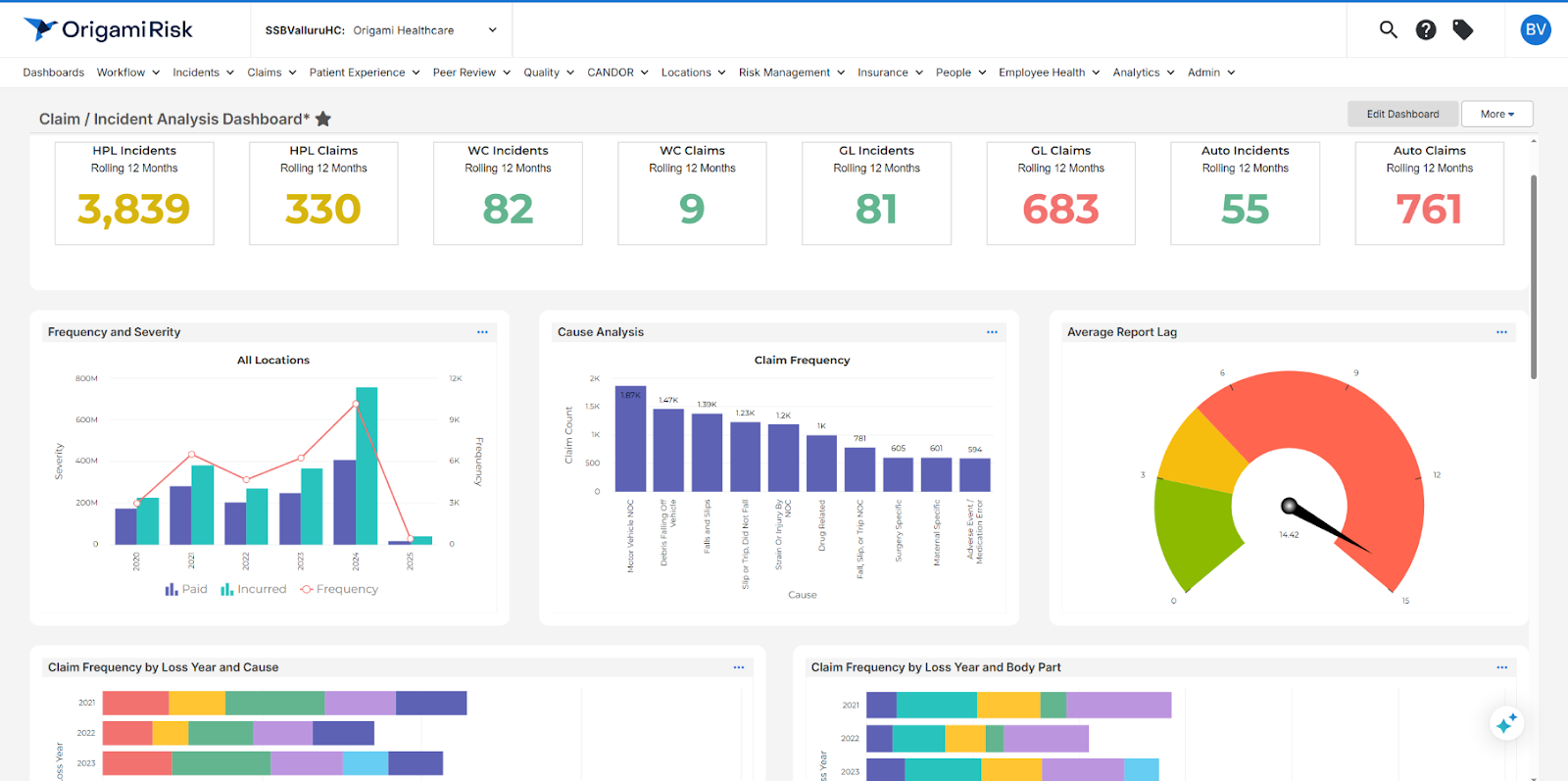This screenshot has width=1568, height=781.
Task: Expand the Workflow menu
Action: point(128,73)
